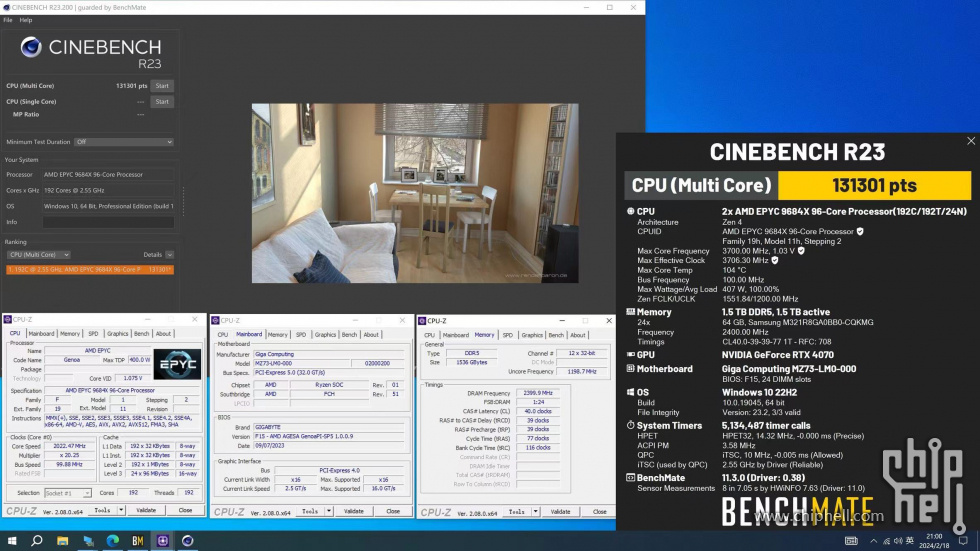Switch to Cinebench via taskbar icon
980x551 pixels.
pyautogui.click(x=188, y=540)
